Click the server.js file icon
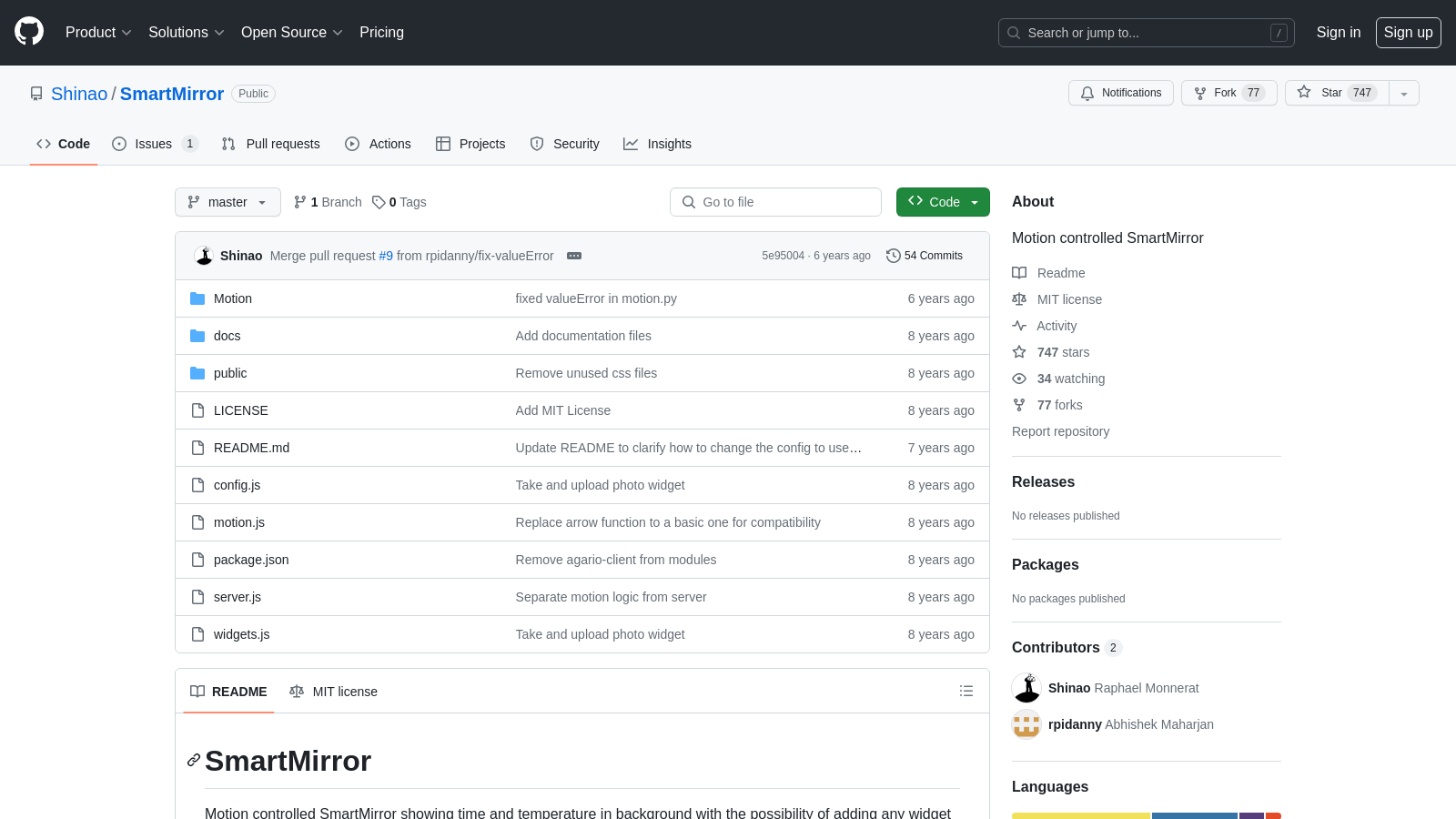This screenshot has width=1456, height=819. 197,597
